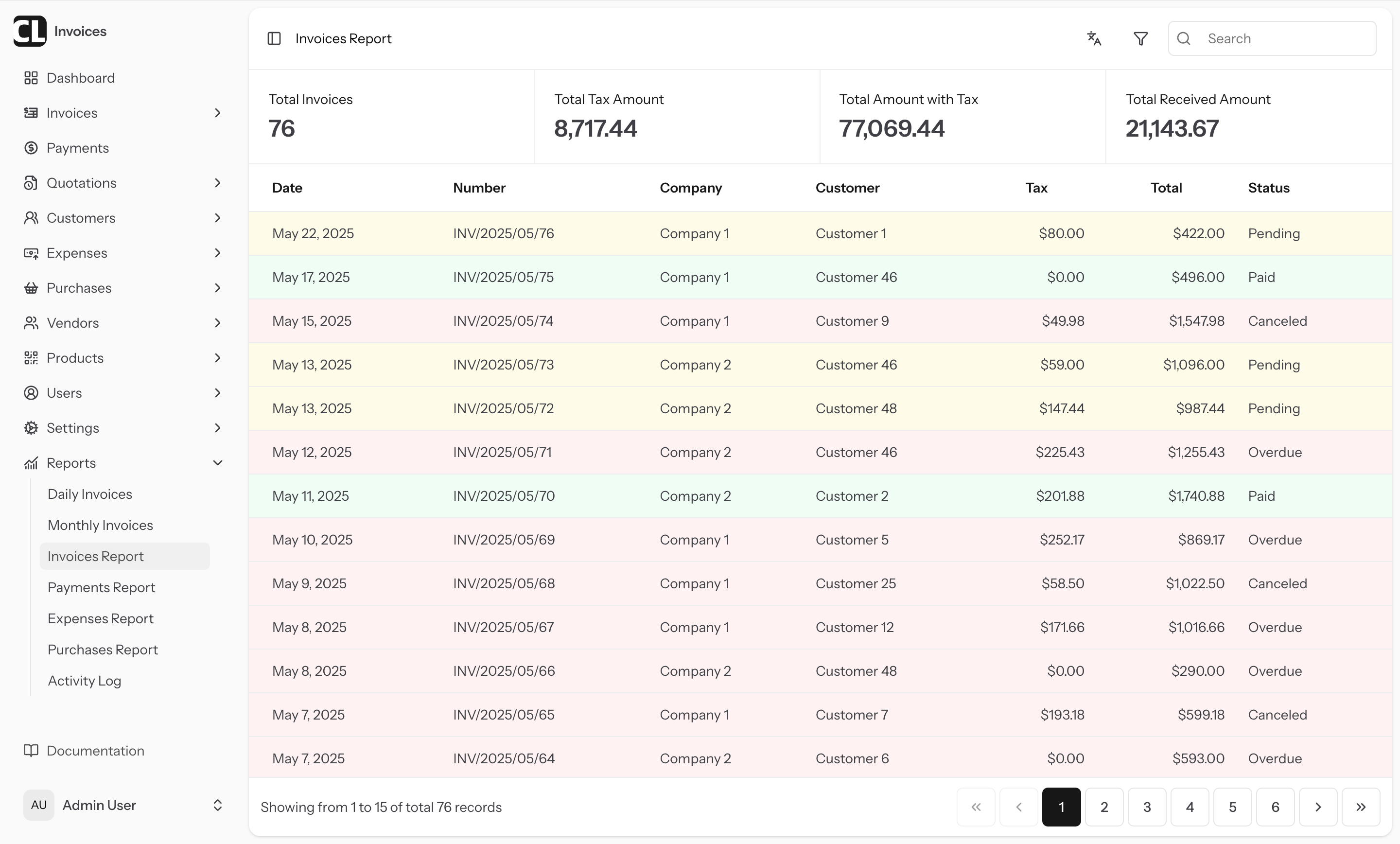Click Customer 25 cell
This screenshot has width=1400, height=844.
856,584
